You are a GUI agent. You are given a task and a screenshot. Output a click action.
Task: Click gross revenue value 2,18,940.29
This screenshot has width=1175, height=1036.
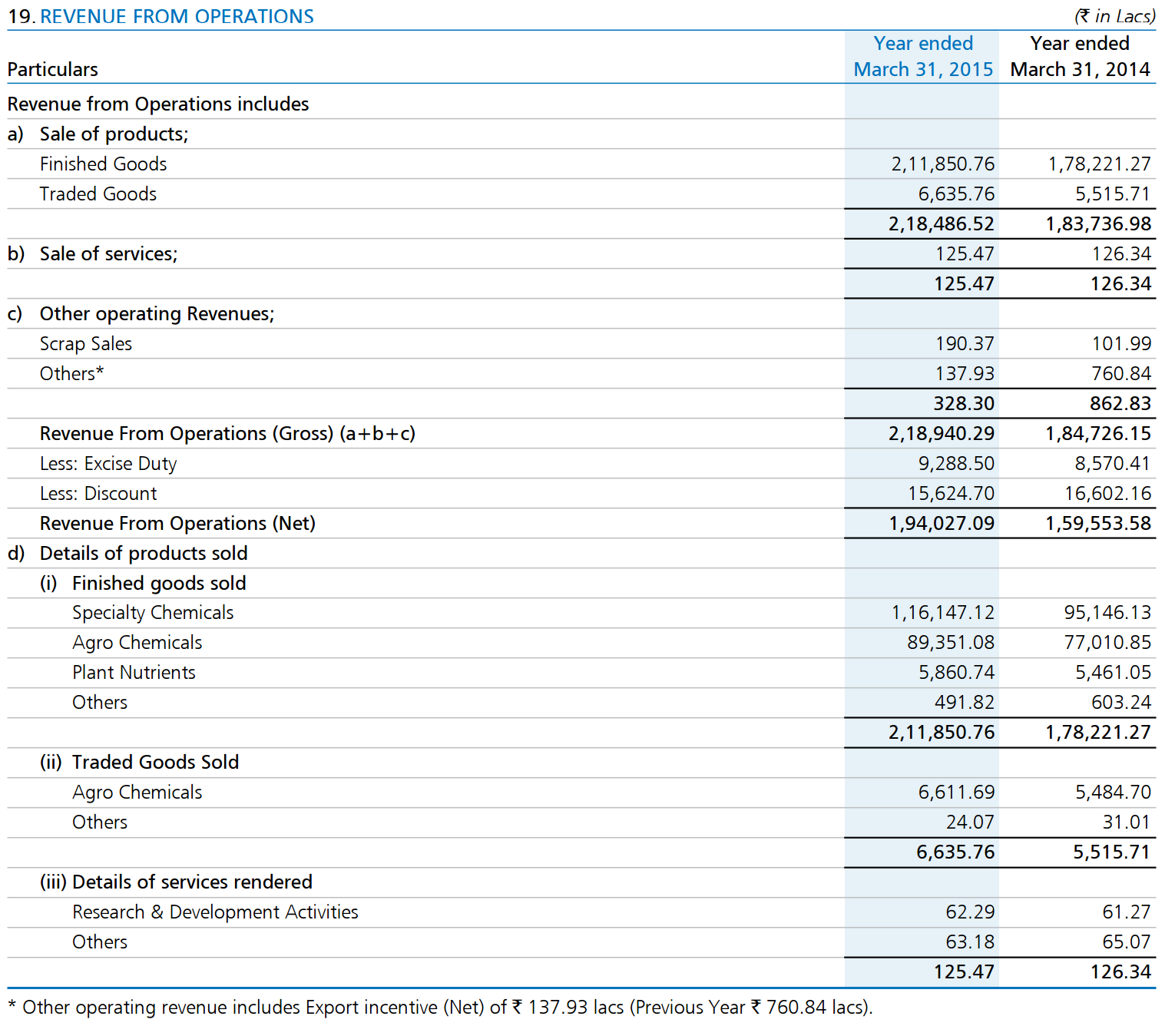coord(942,433)
